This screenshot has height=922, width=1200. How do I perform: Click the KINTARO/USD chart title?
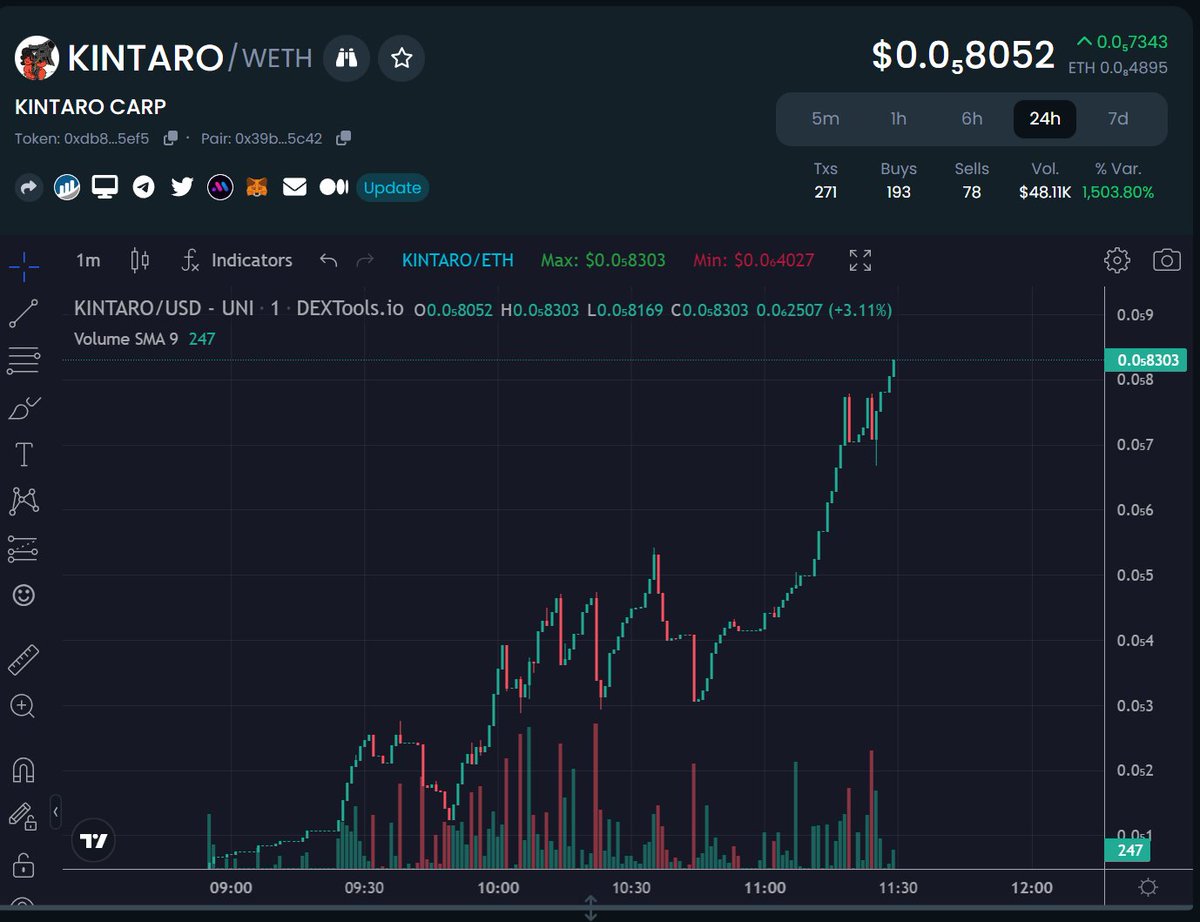tap(239, 308)
